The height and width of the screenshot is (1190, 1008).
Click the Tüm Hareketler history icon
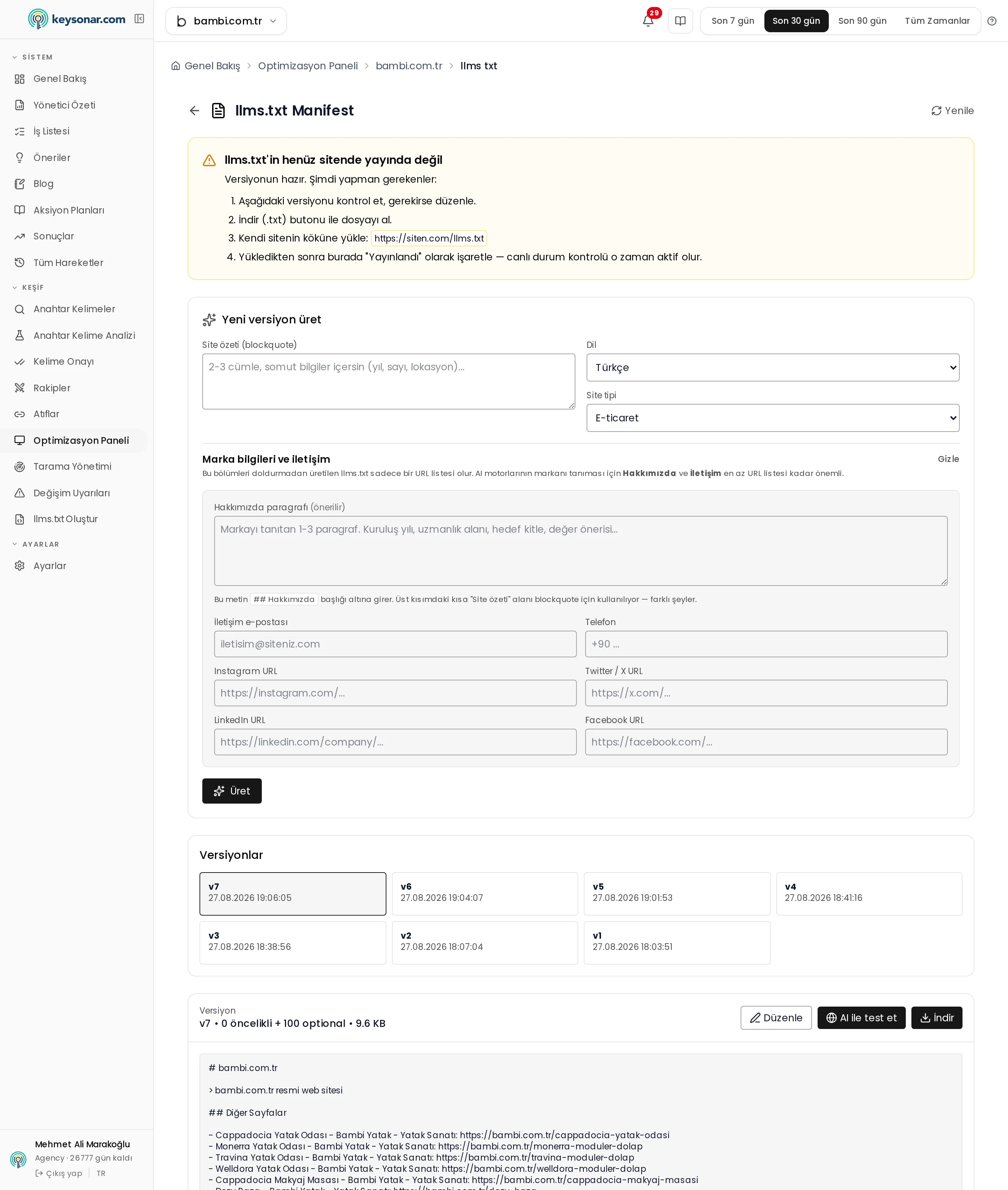(x=20, y=263)
